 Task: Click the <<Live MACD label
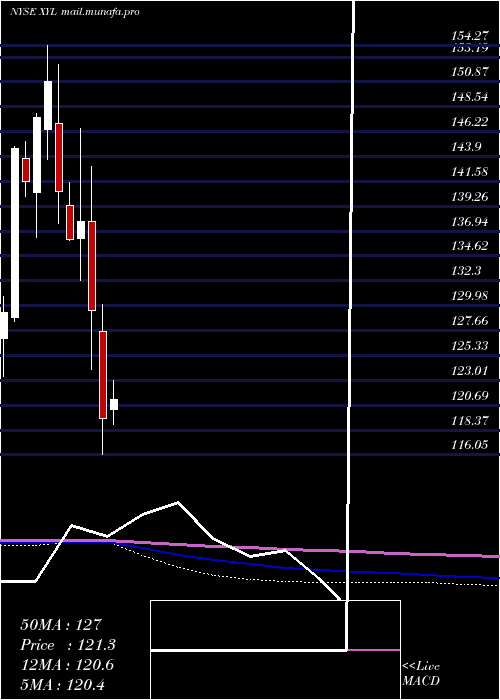pos(421,673)
